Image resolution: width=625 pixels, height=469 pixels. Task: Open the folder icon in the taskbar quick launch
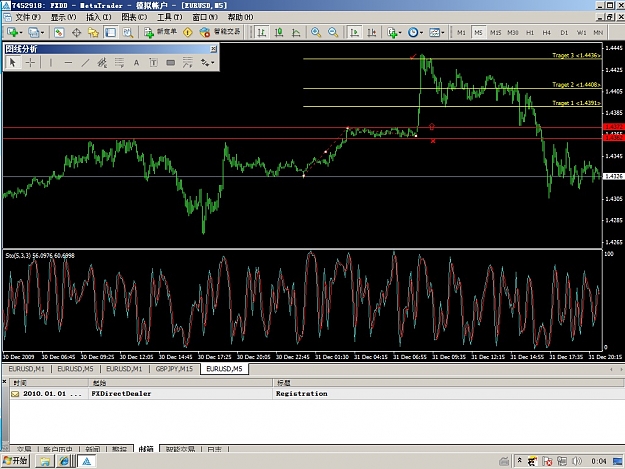45,461
